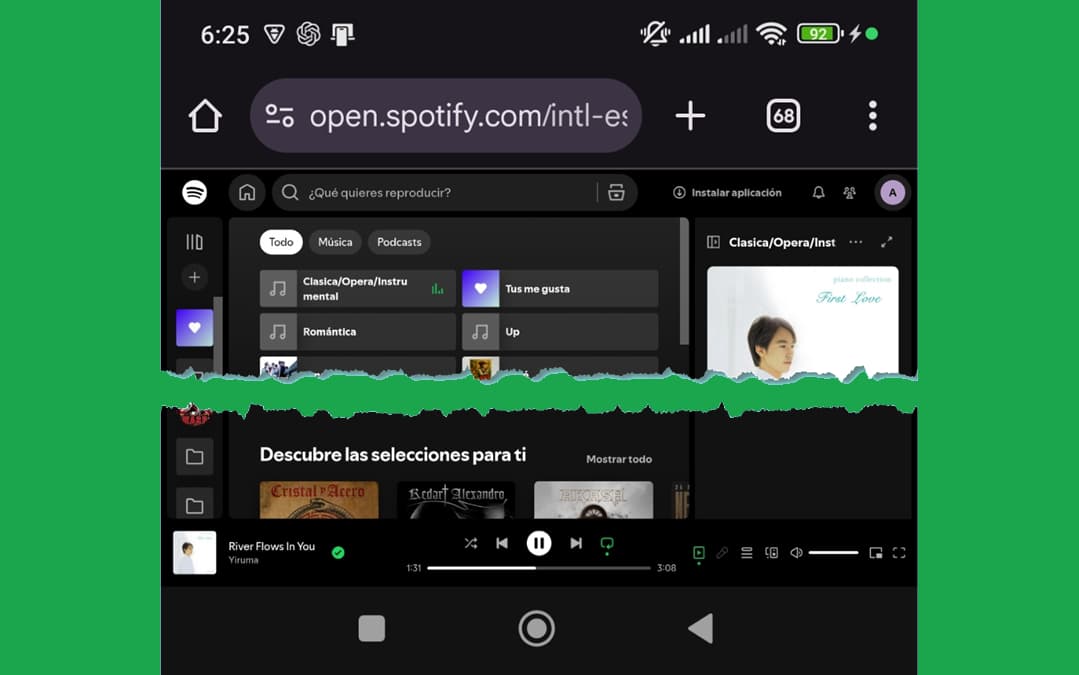Click the Mostrar todo link
1079x675 pixels.
(x=618, y=459)
